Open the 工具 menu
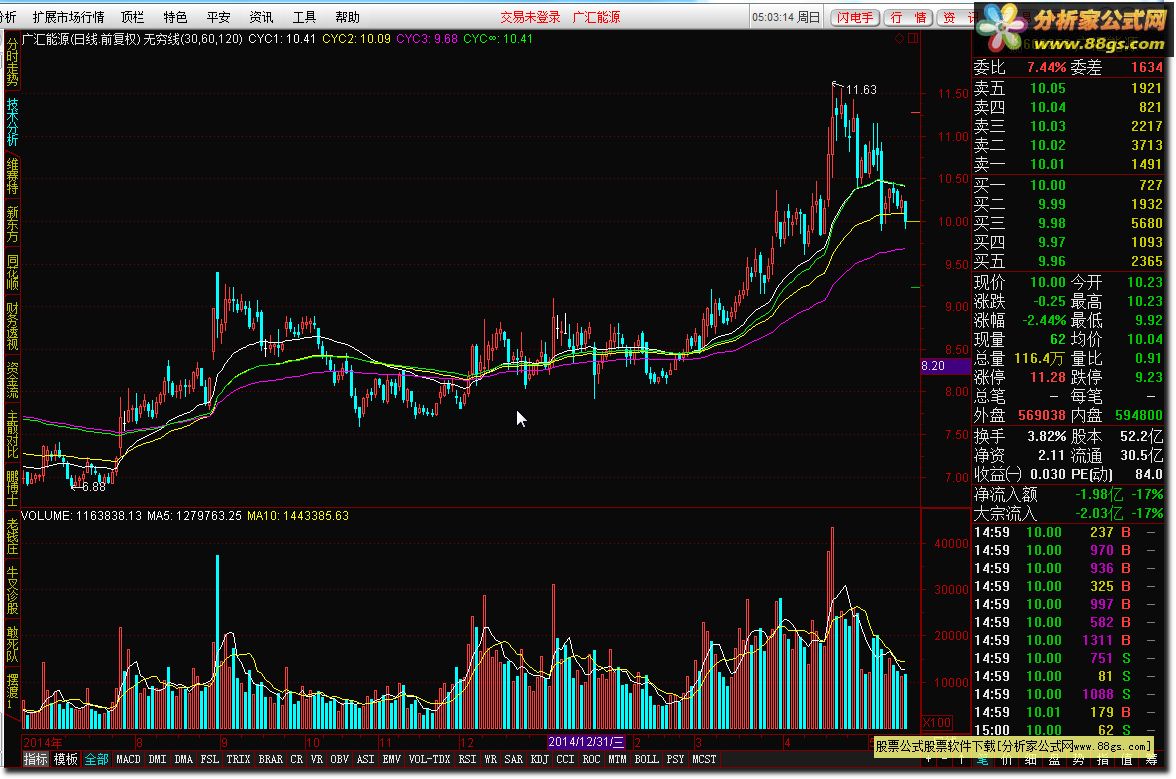 tap(304, 16)
